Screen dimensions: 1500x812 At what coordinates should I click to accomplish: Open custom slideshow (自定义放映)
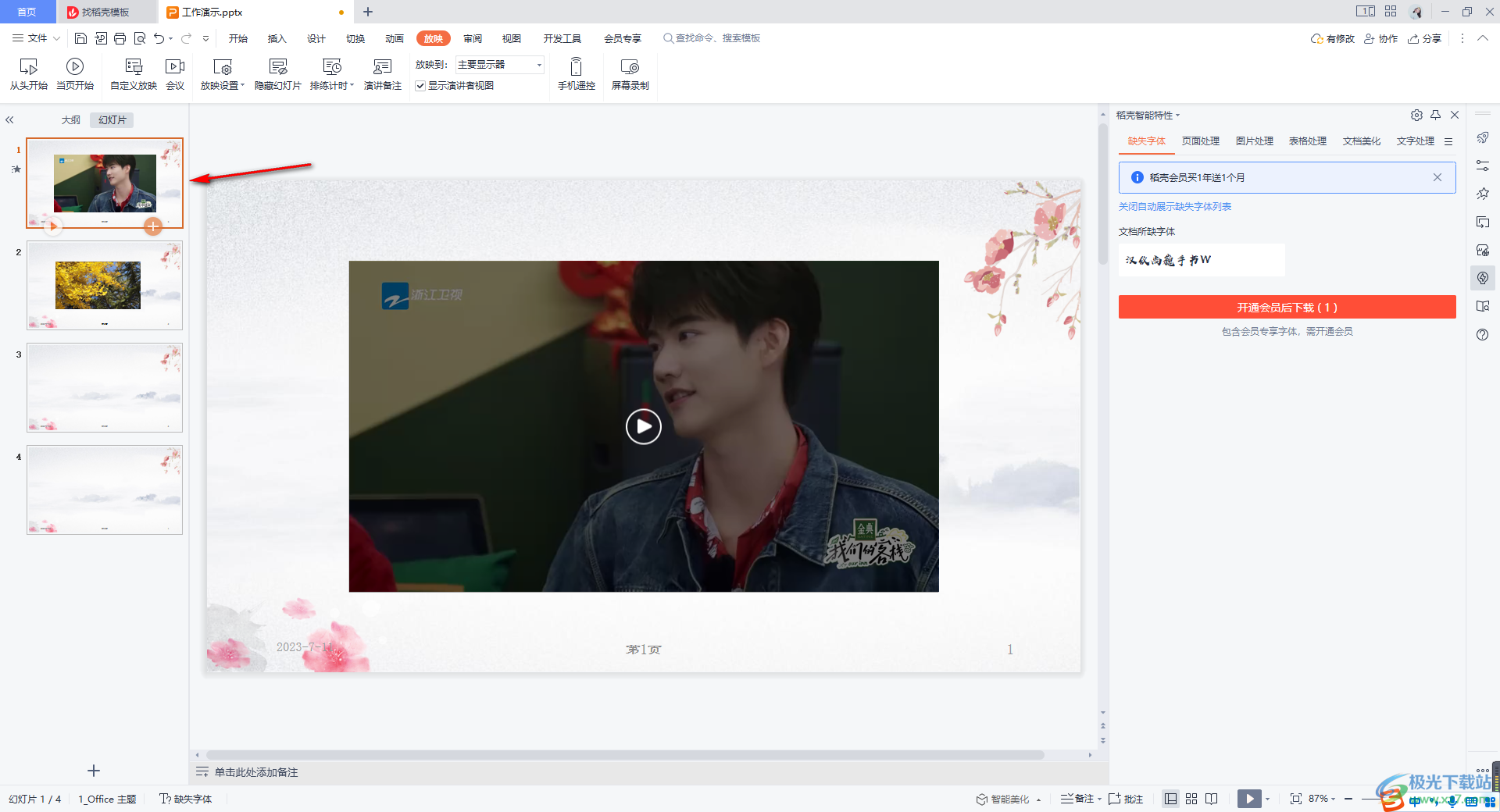coord(134,74)
